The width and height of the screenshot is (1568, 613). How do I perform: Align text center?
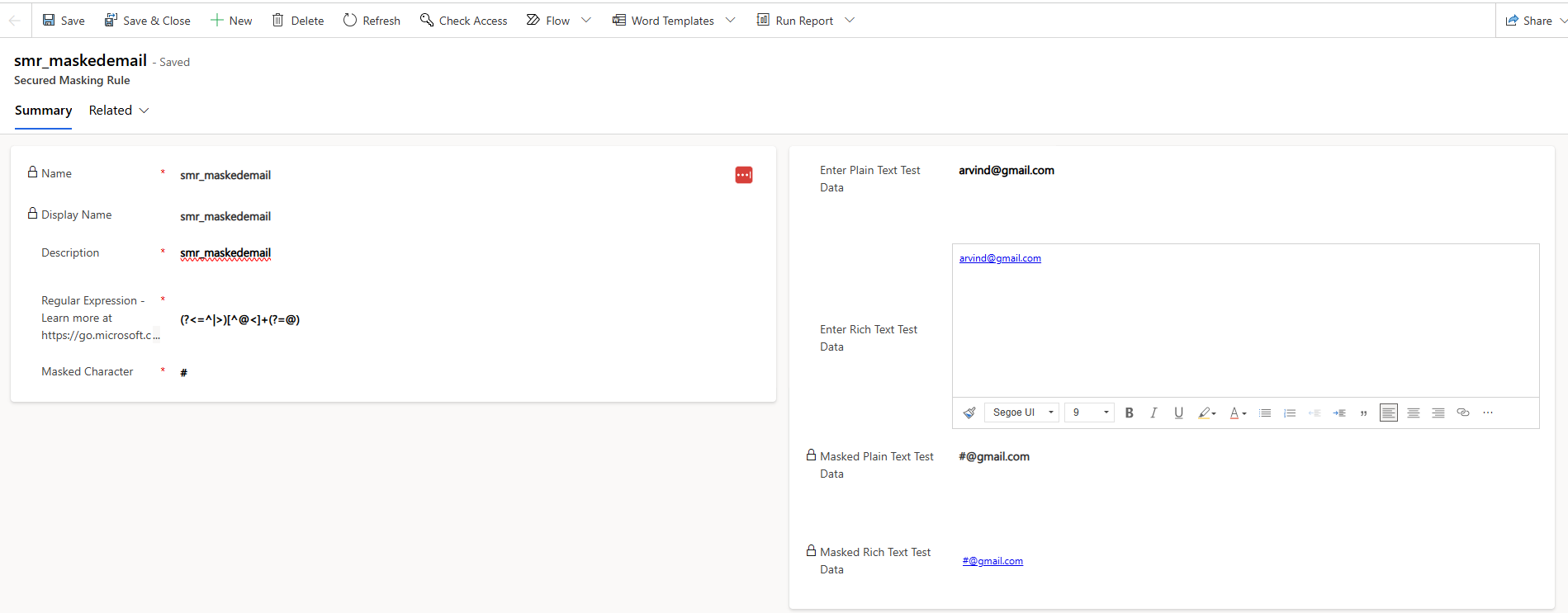tap(1414, 413)
